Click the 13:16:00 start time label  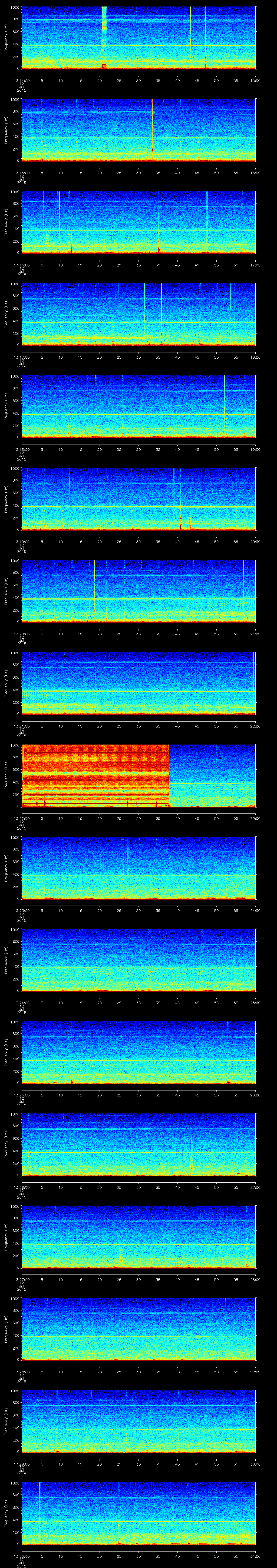pyautogui.click(x=22, y=265)
